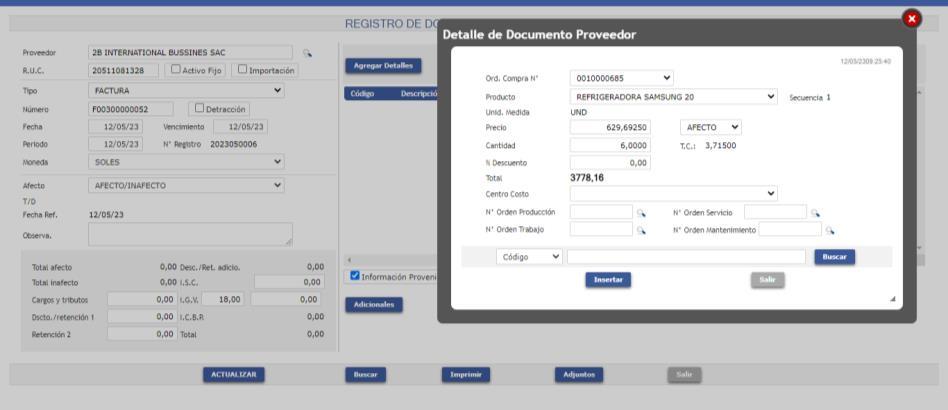Screen dimensions: 948x410
Task: Enable the Importación checkbox
Action: click(242, 70)
